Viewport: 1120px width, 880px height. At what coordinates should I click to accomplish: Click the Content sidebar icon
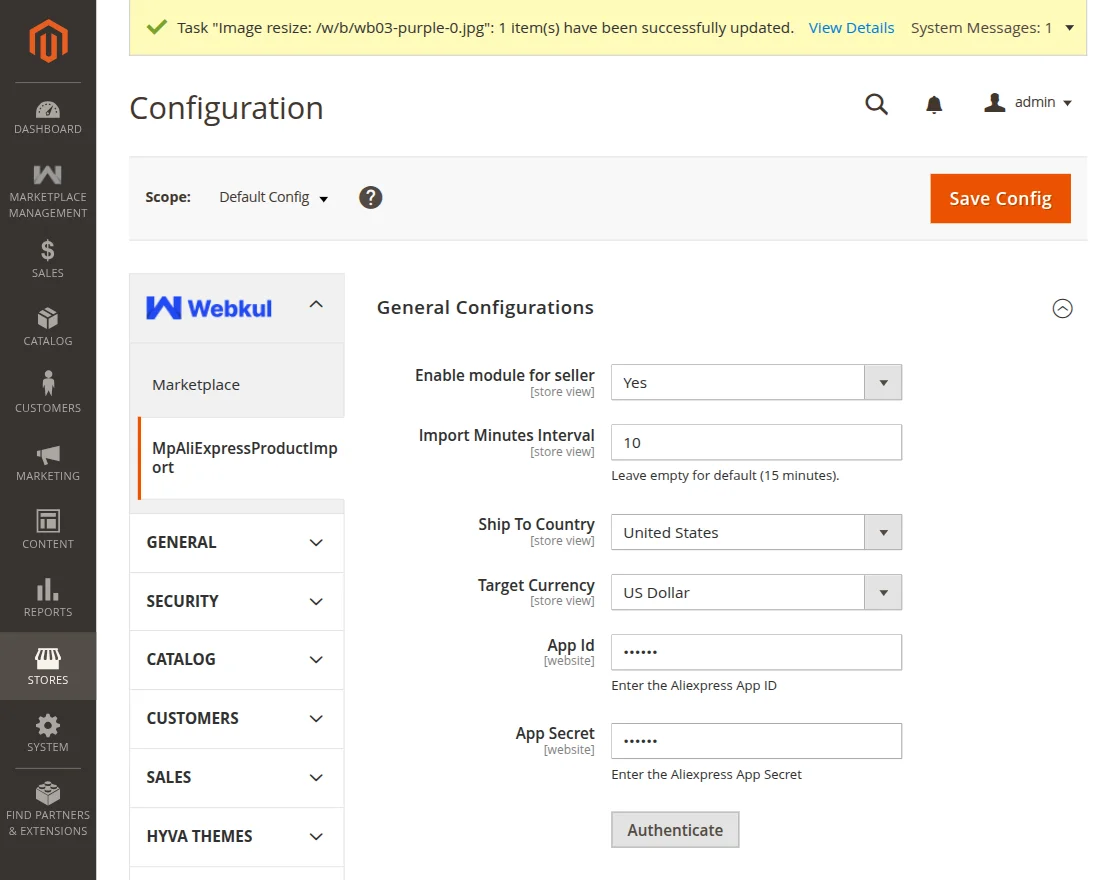[x=47, y=526]
